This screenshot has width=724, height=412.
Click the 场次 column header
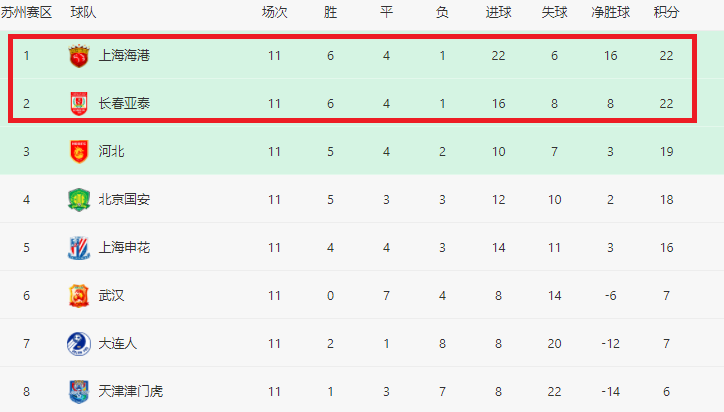click(274, 12)
